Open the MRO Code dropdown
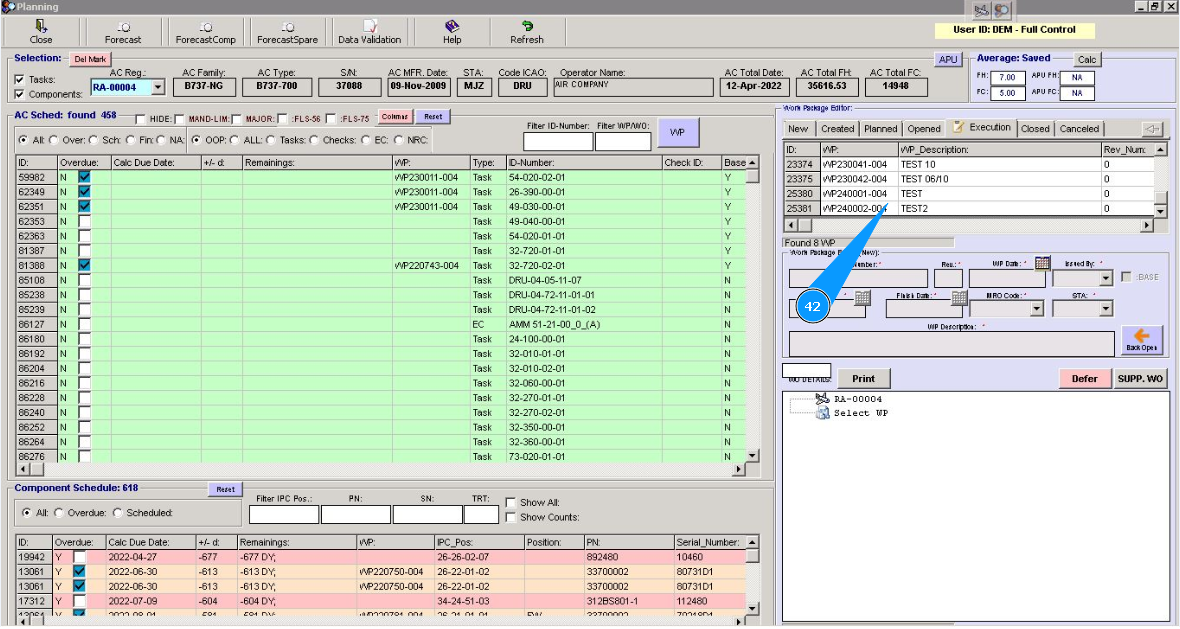 pos(1036,309)
